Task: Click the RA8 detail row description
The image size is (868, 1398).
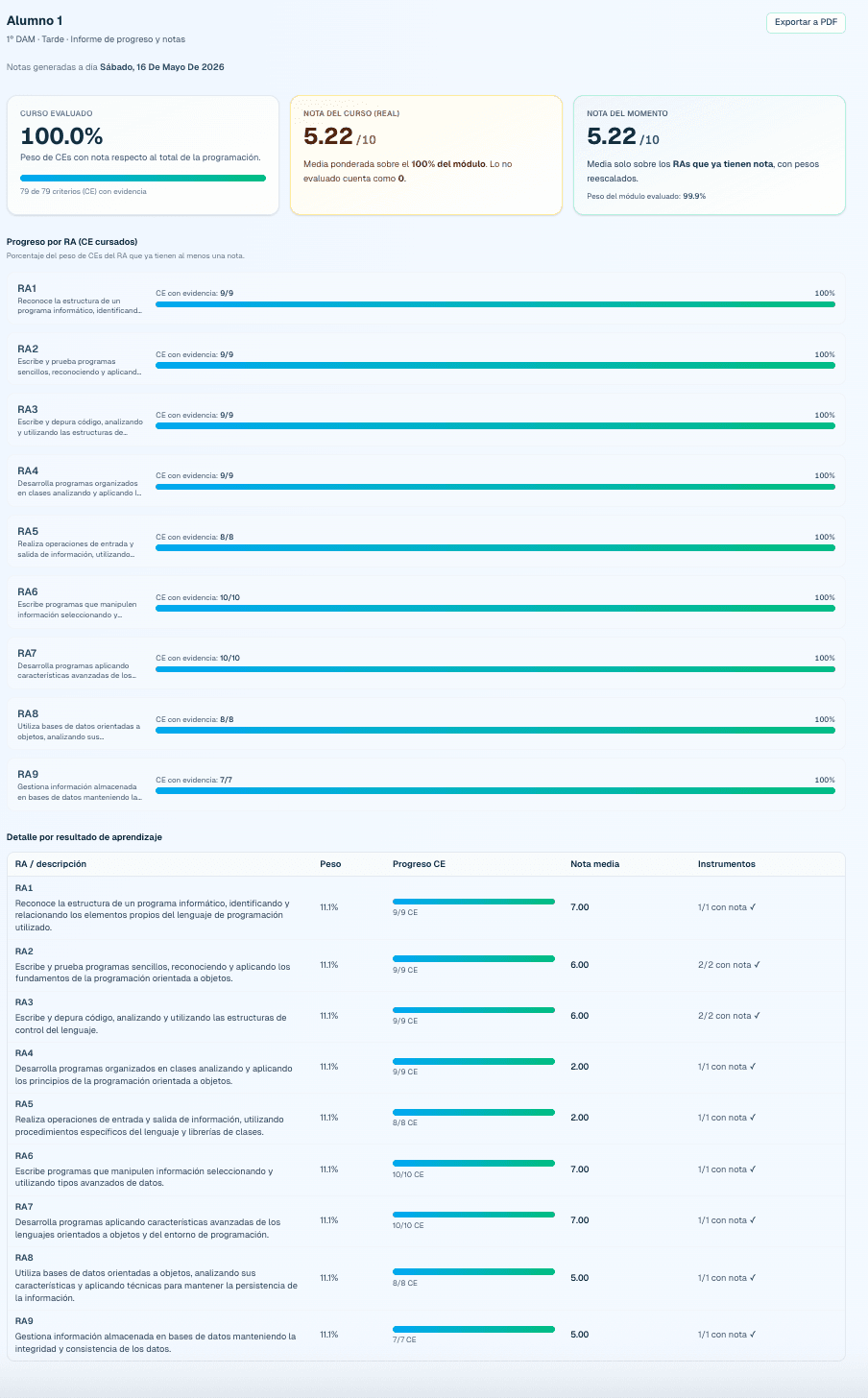Action: [x=157, y=1285]
